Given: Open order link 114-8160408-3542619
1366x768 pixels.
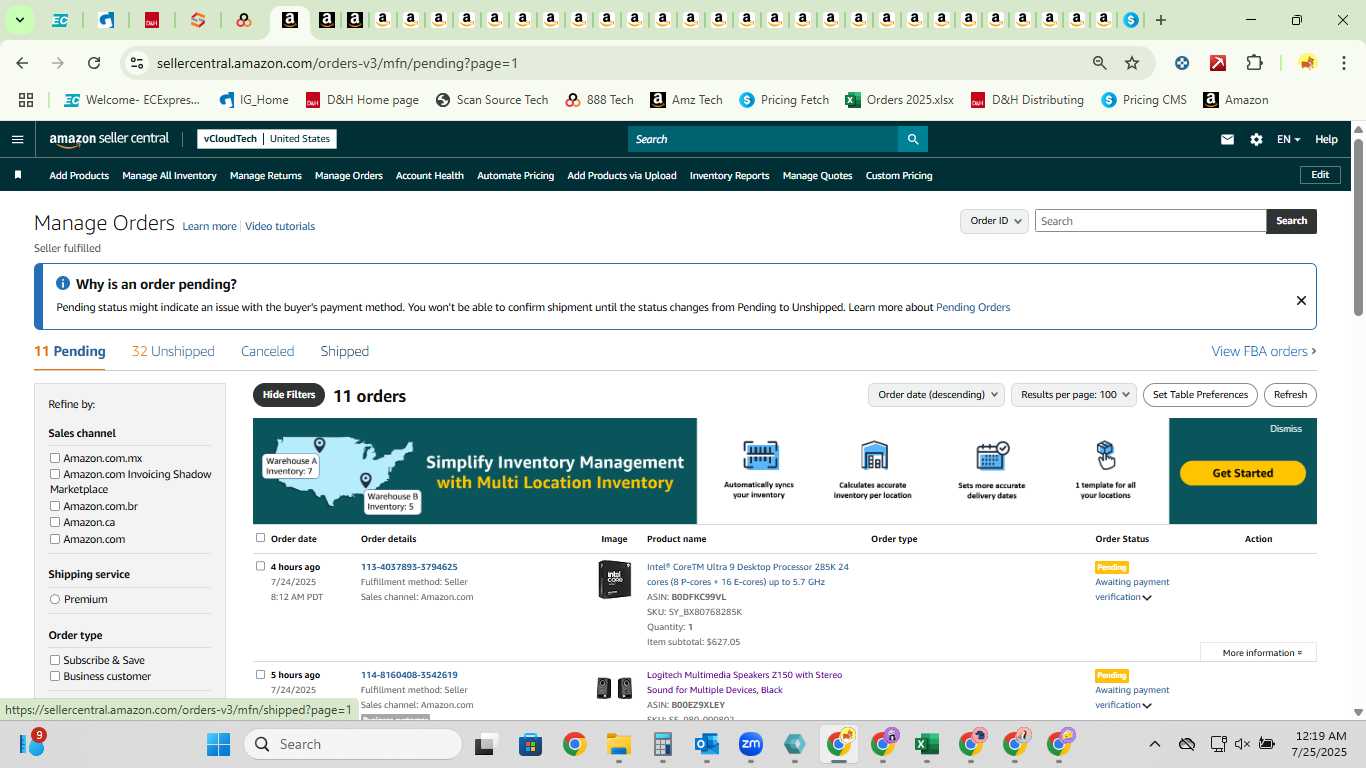Looking at the screenshot, I should 409,675.
